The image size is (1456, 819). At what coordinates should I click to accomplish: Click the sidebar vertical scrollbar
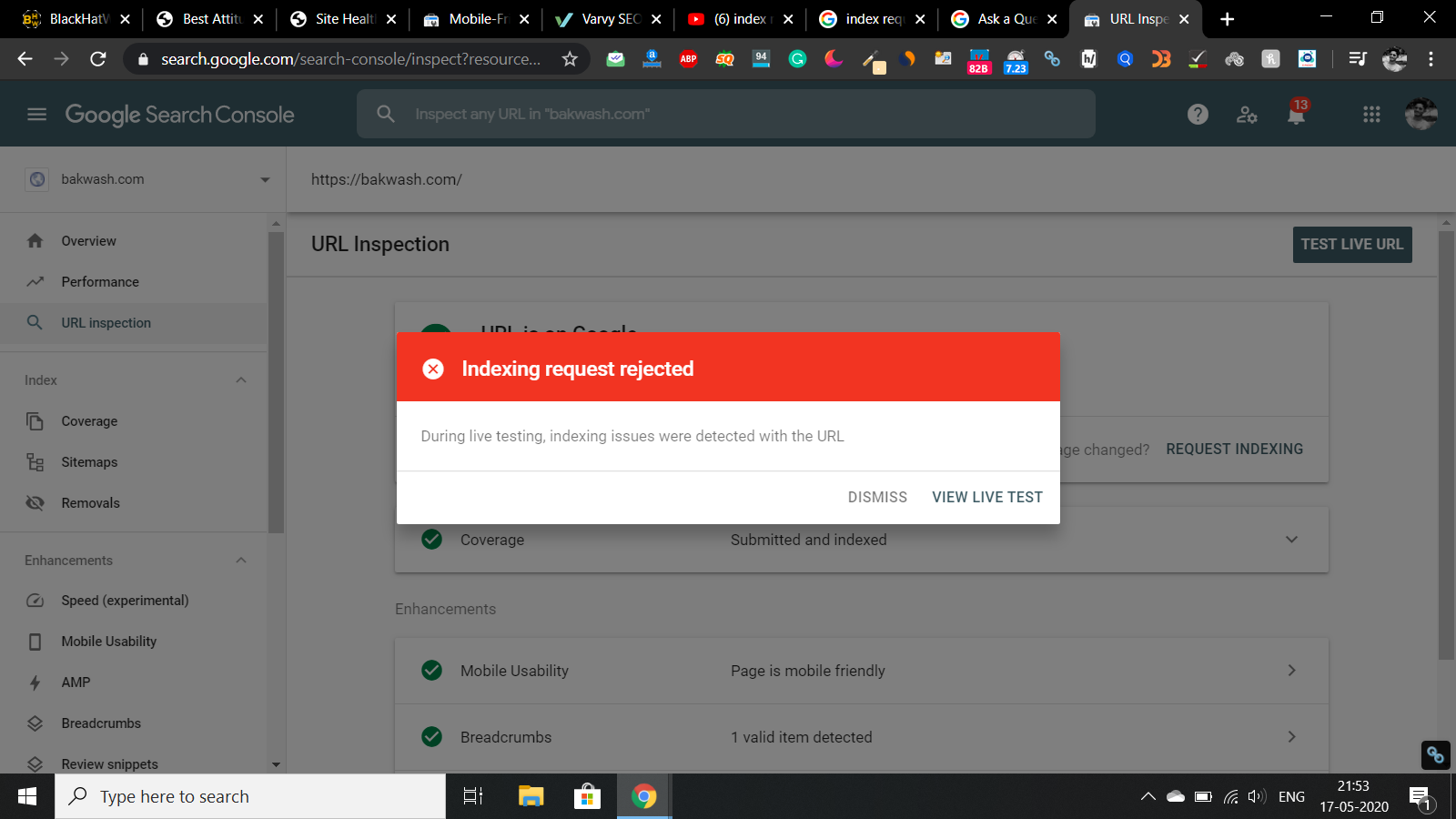[x=276, y=382]
